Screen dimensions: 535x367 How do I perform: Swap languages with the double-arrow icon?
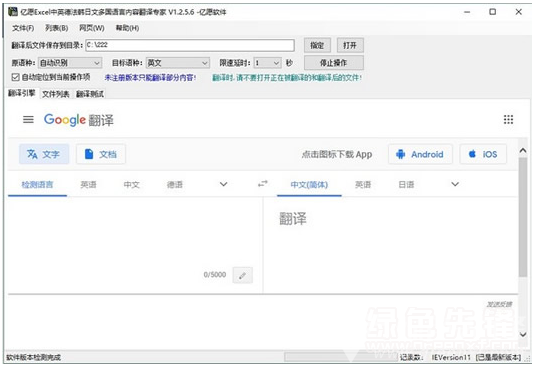pyautogui.click(x=262, y=184)
